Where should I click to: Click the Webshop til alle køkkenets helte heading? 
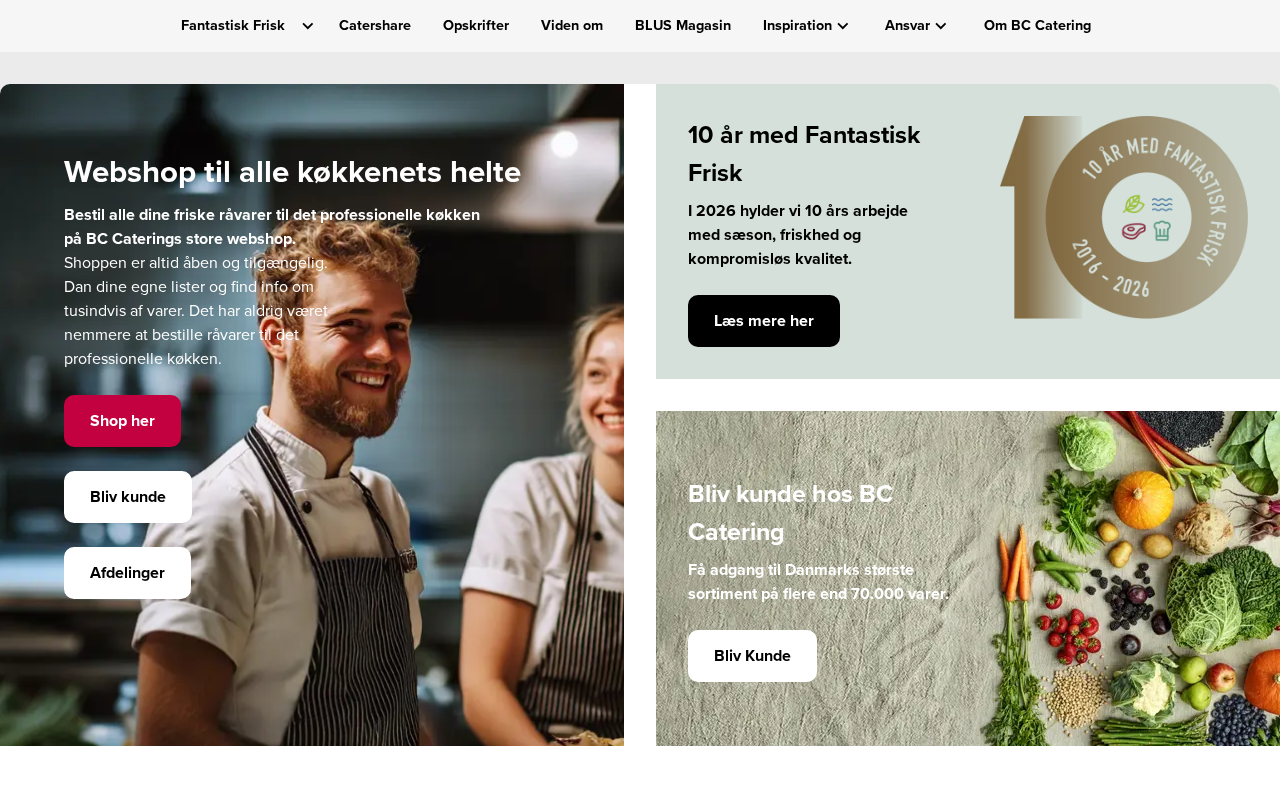click(x=292, y=172)
